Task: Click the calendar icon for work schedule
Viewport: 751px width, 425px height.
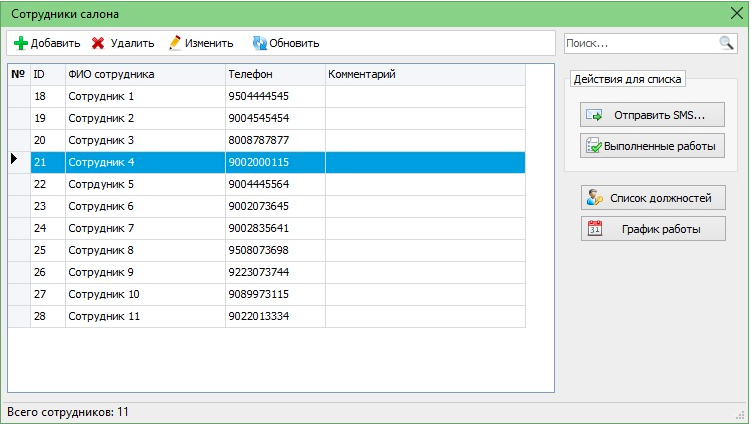Action: (x=594, y=229)
